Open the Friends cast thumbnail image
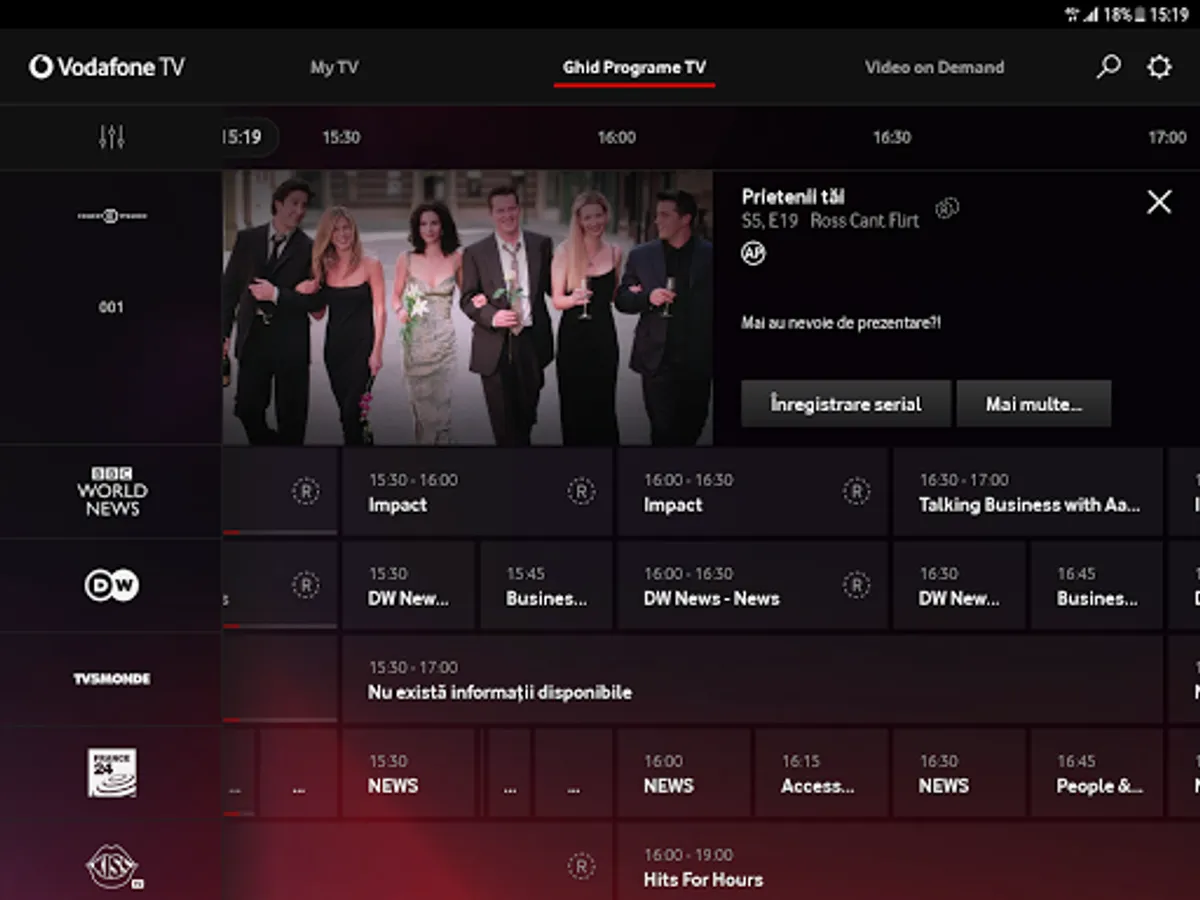The image size is (1200, 900). coord(467,308)
